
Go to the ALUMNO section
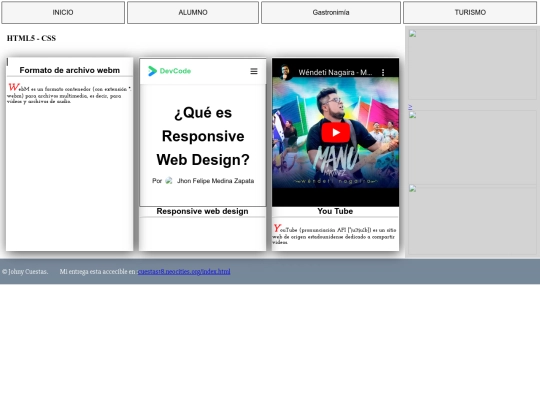click(193, 12)
